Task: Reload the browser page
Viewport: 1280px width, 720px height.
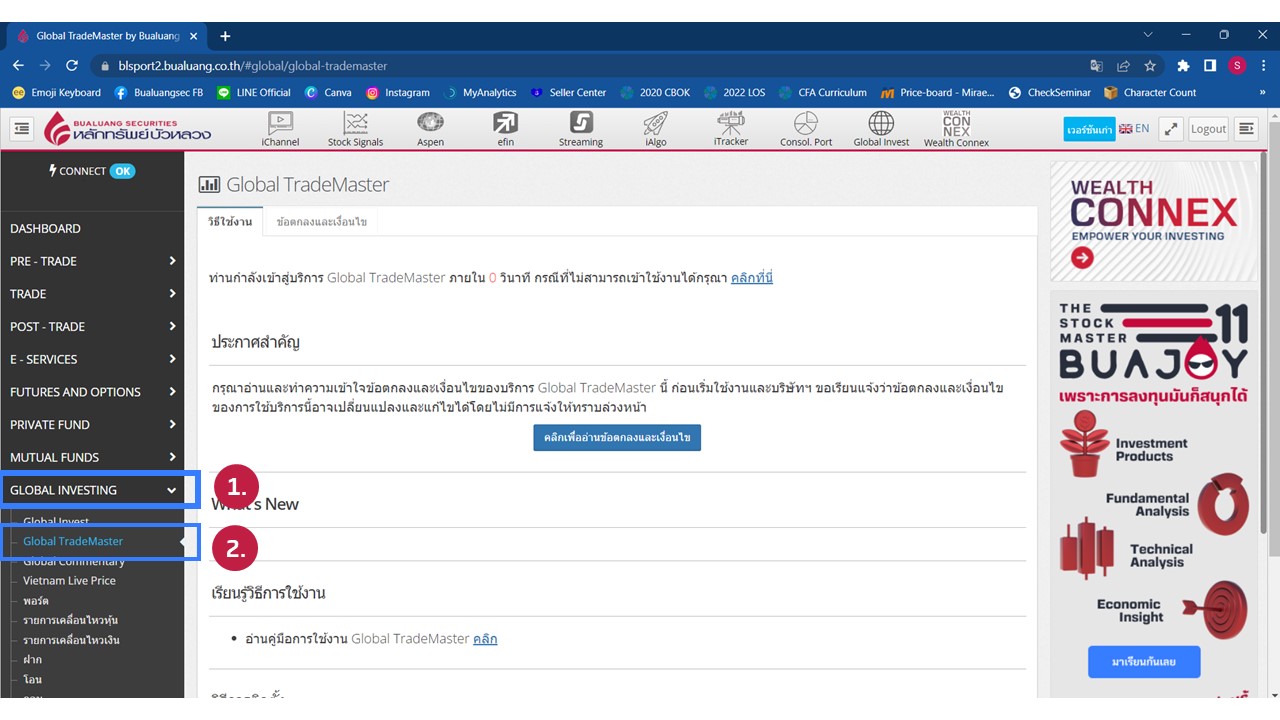Action: 71,65
